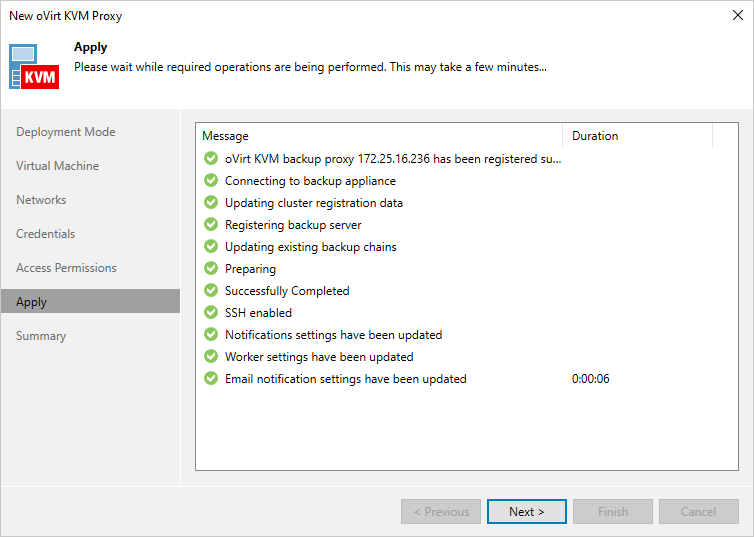
Task: Click green check icon beside 'Updating existing backup chains'
Action: 211,246
